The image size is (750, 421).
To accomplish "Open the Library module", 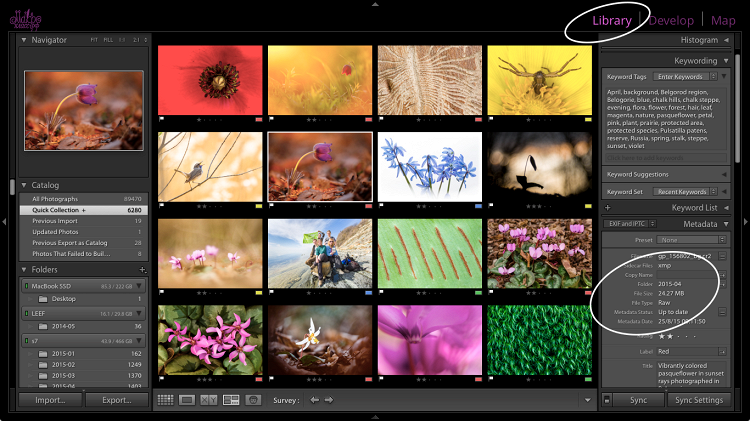I will 612,21.
